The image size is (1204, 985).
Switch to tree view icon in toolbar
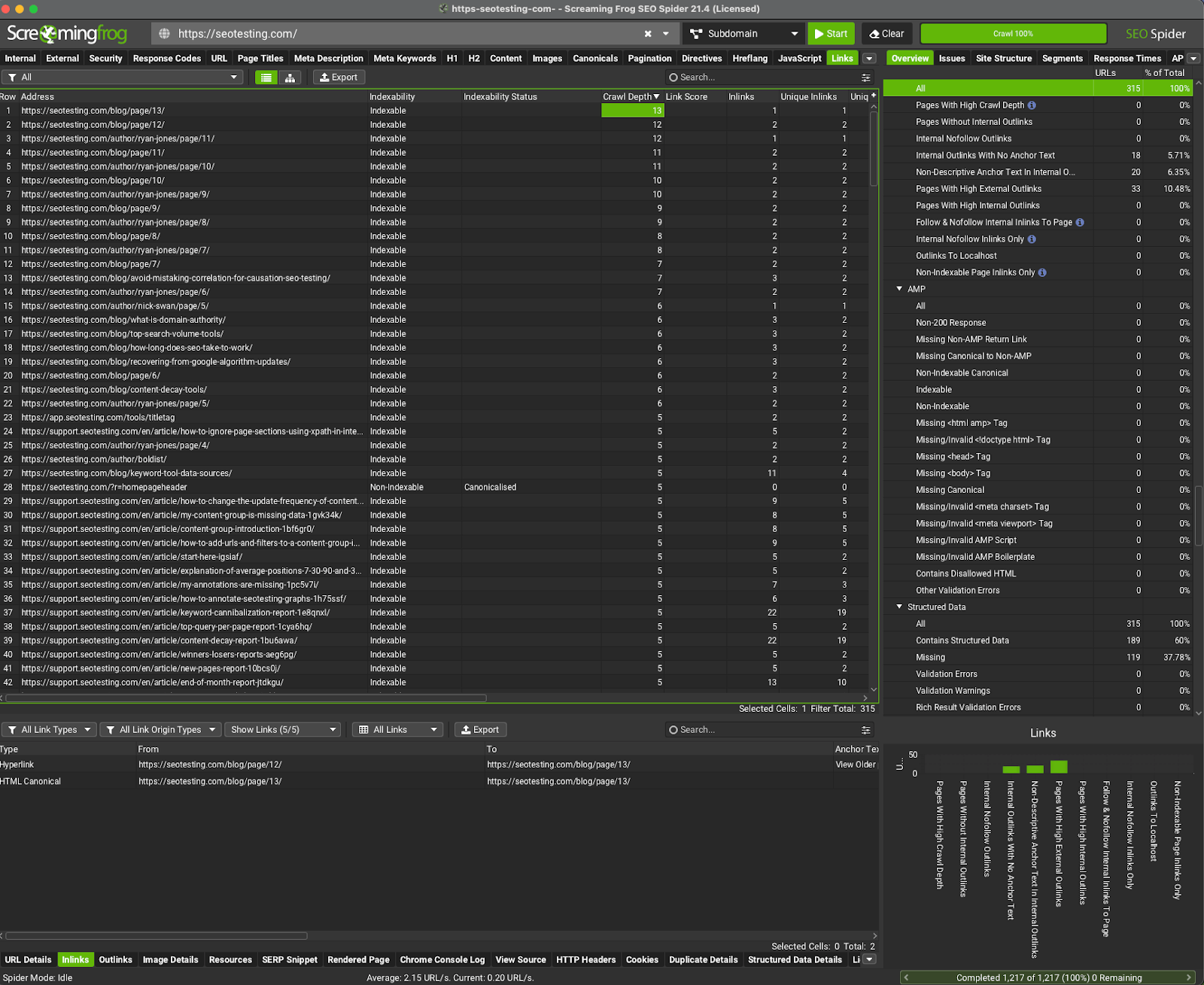pyautogui.click(x=290, y=78)
